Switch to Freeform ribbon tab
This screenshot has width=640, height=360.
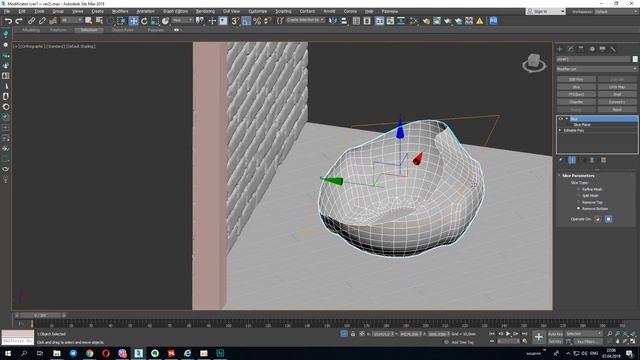pyautogui.click(x=58, y=30)
